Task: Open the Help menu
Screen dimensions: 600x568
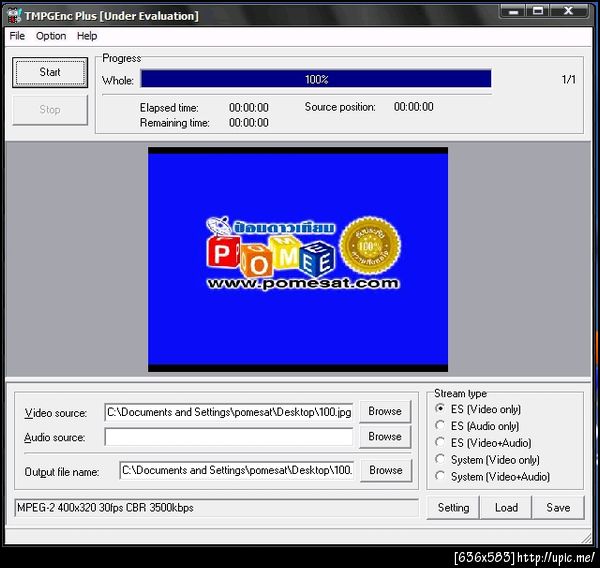Action: [x=87, y=36]
